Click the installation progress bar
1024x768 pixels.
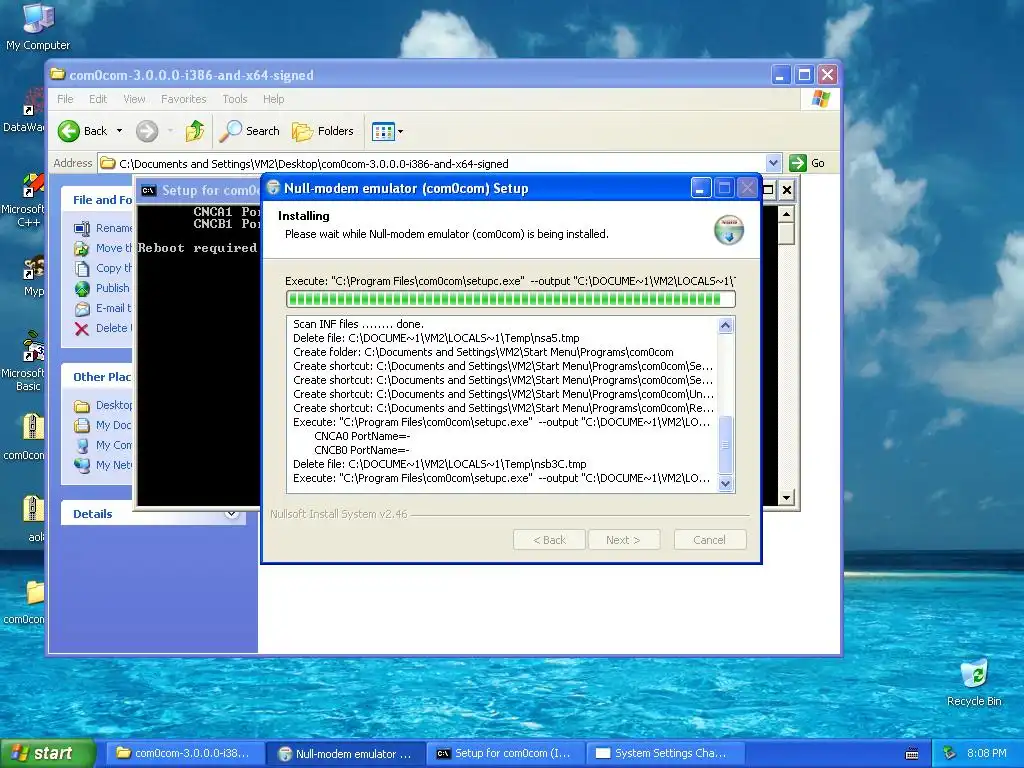[x=511, y=299]
